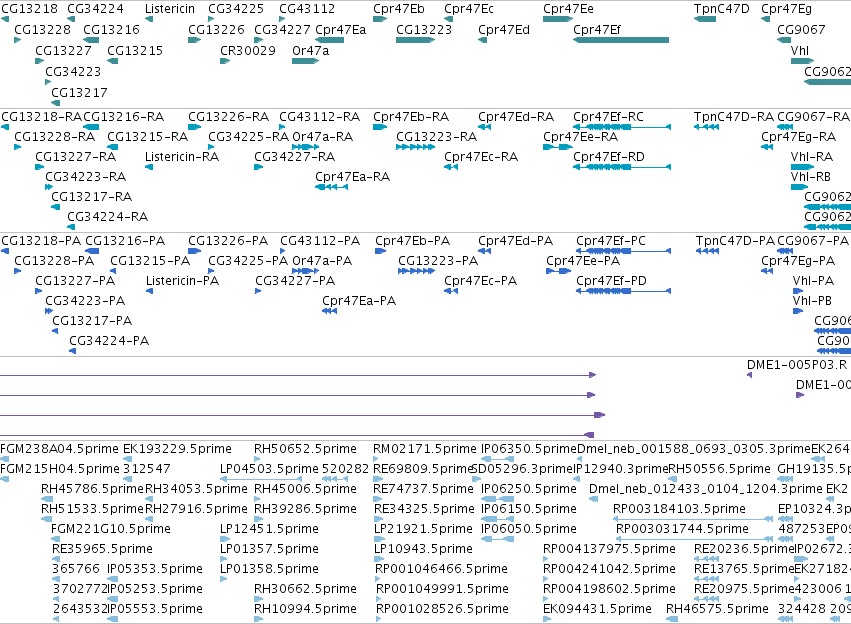Click the RE20236.5prime EST label
Image resolution: width=851 pixels, height=624 pixels.
click(745, 549)
